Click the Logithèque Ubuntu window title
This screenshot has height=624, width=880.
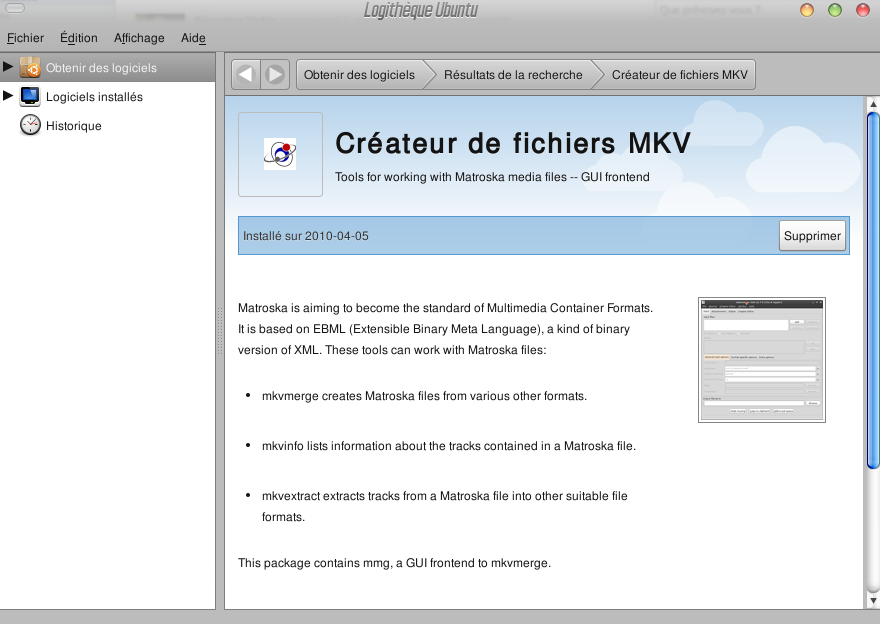coord(421,10)
